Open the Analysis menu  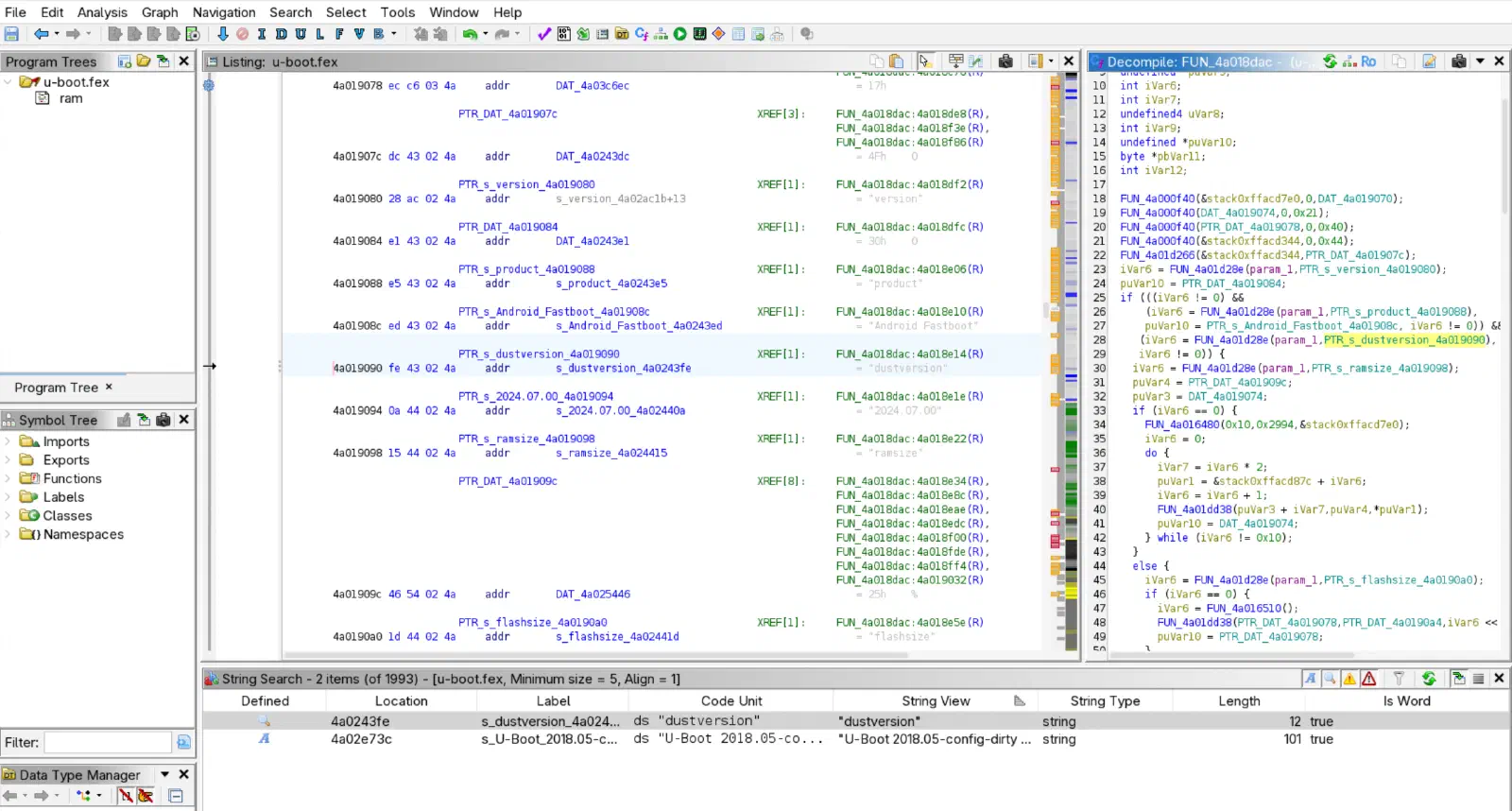click(102, 12)
